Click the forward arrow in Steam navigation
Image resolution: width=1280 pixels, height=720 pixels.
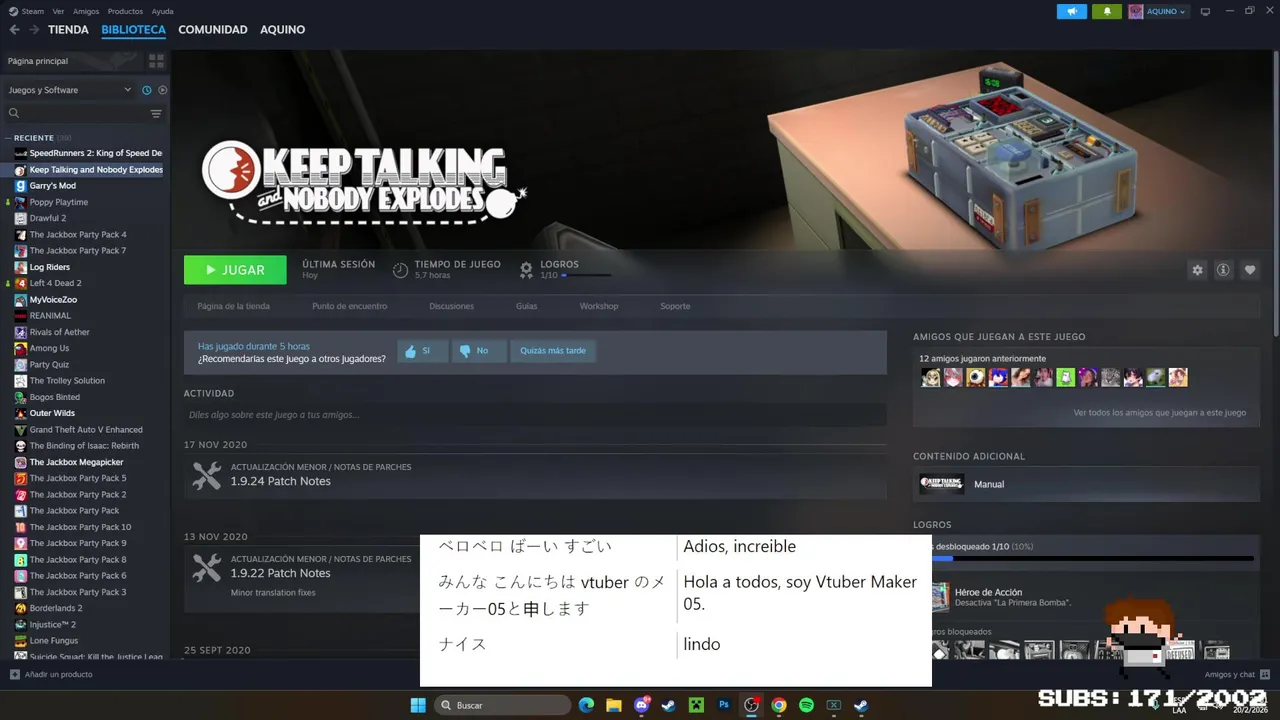click(35, 30)
